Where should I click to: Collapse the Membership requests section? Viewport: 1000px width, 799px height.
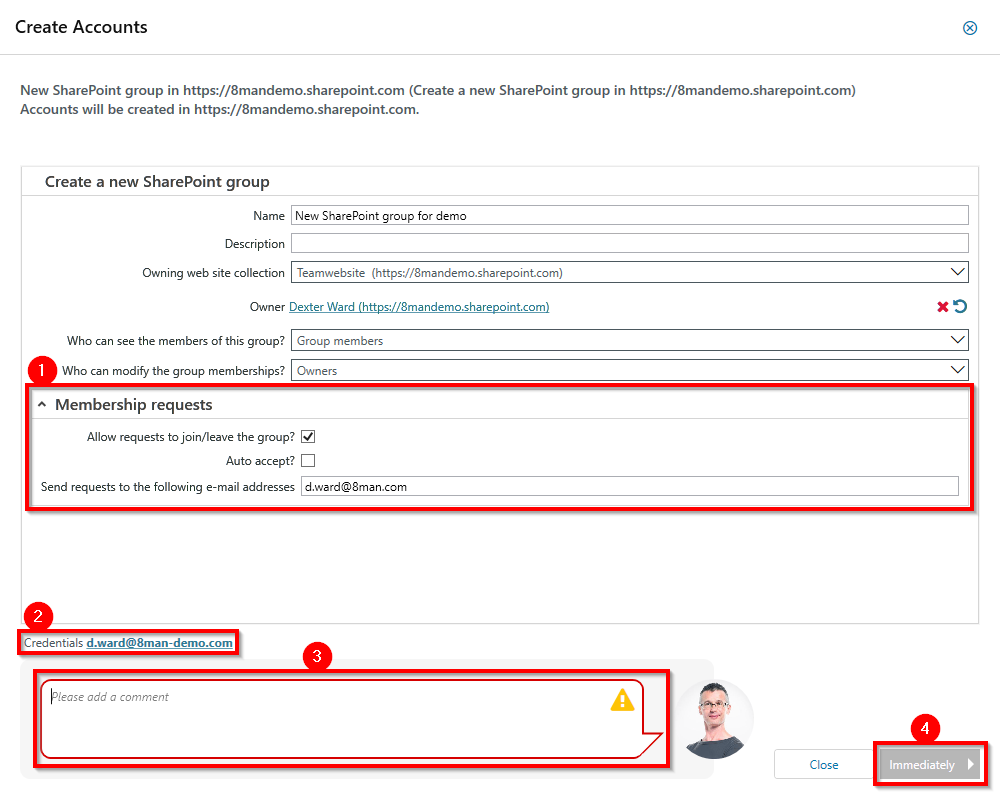(x=42, y=405)
